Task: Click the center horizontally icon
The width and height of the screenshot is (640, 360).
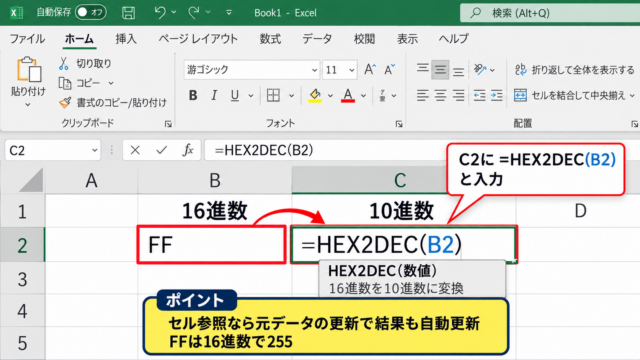Action: click(x=440, y=96)
